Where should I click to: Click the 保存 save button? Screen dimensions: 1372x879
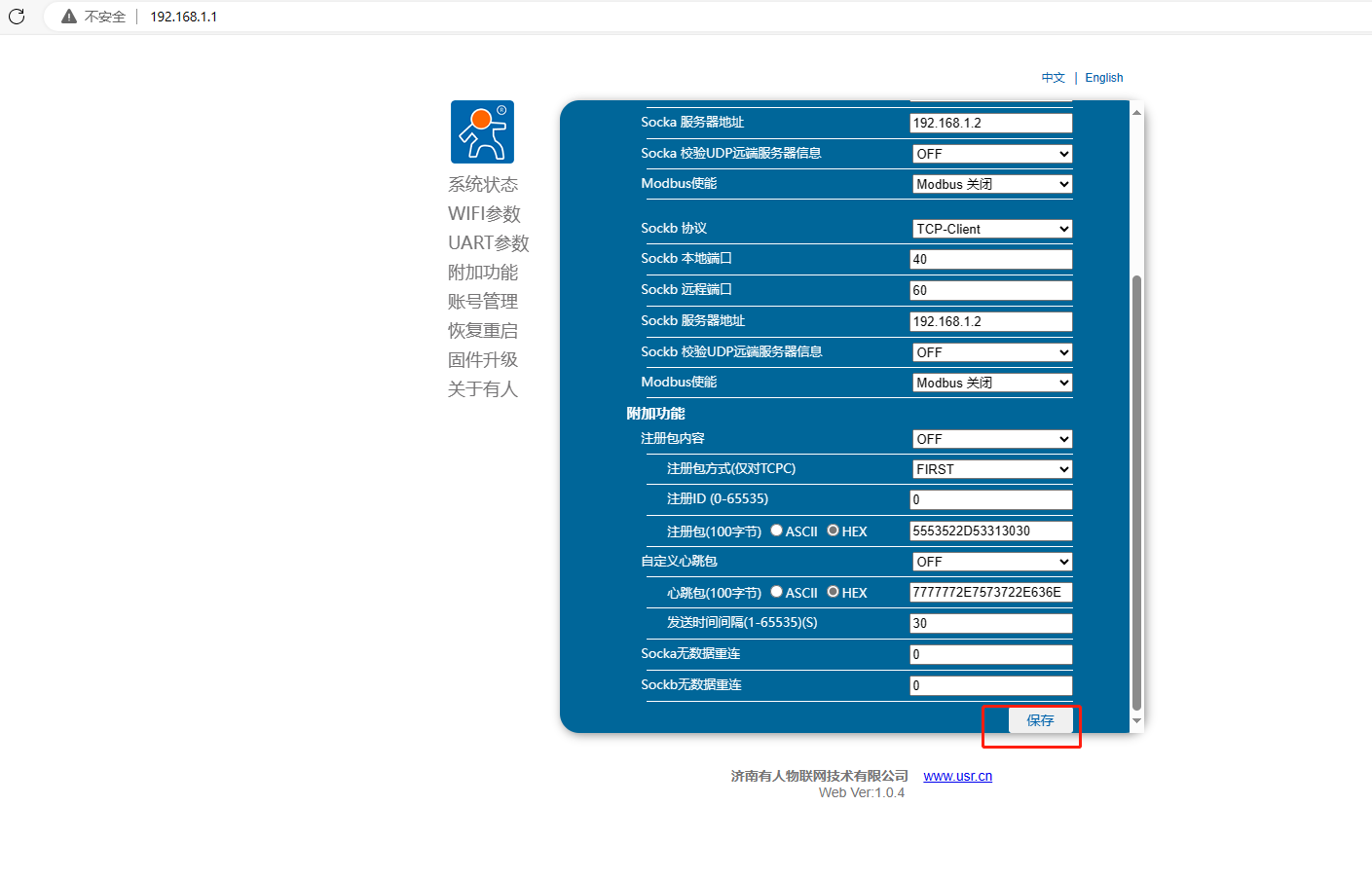coord(1040,720)
